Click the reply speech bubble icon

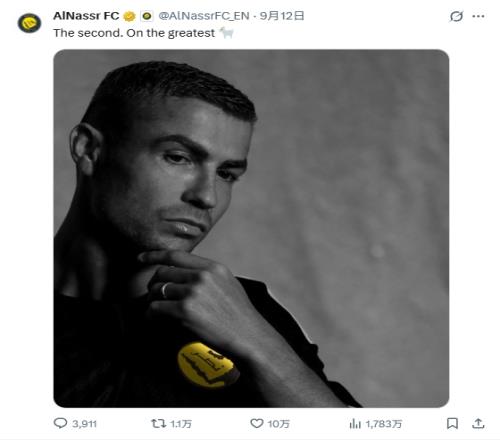tap(60, 423)
